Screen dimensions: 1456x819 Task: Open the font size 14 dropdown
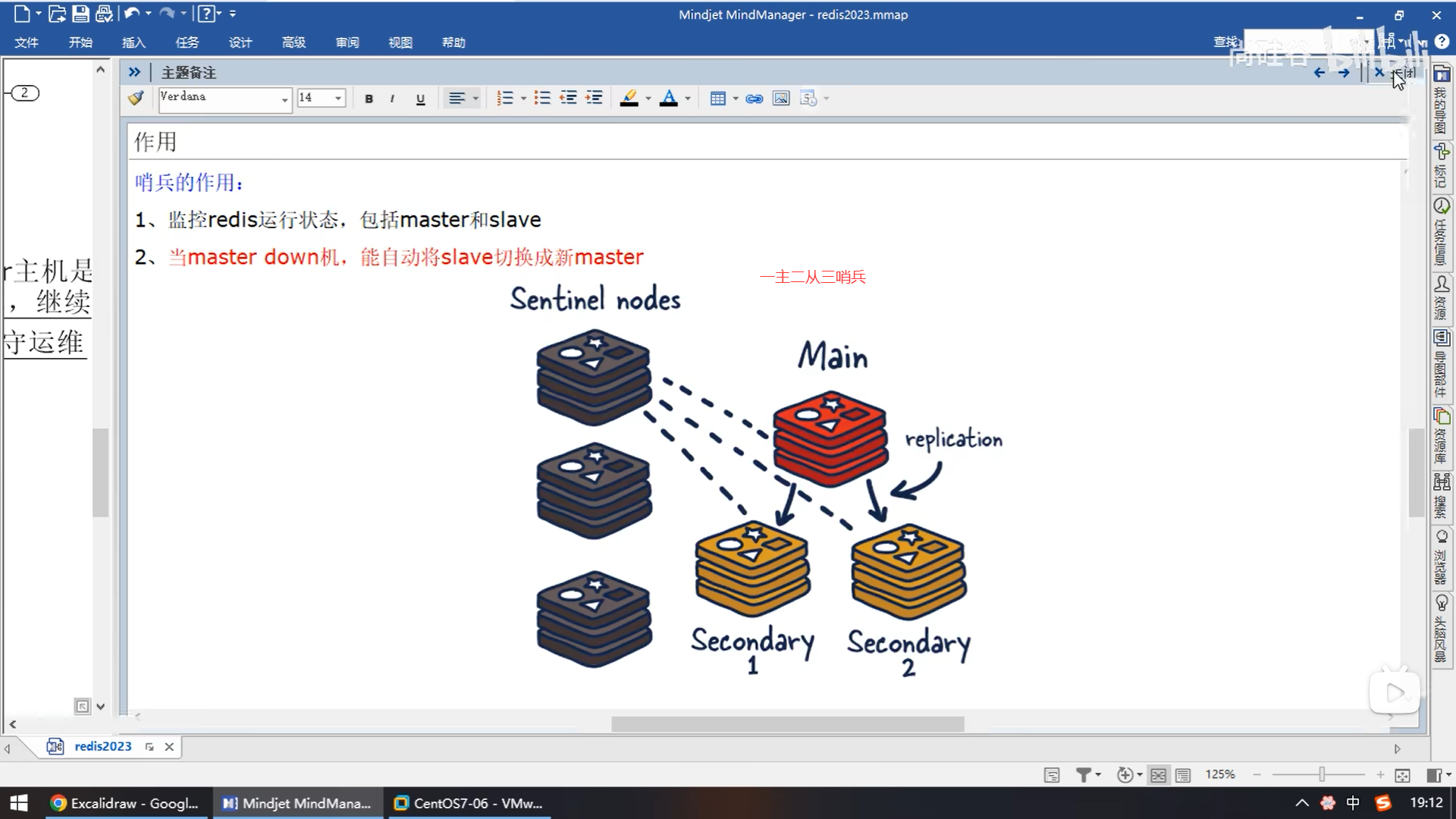tap(338, 99)
